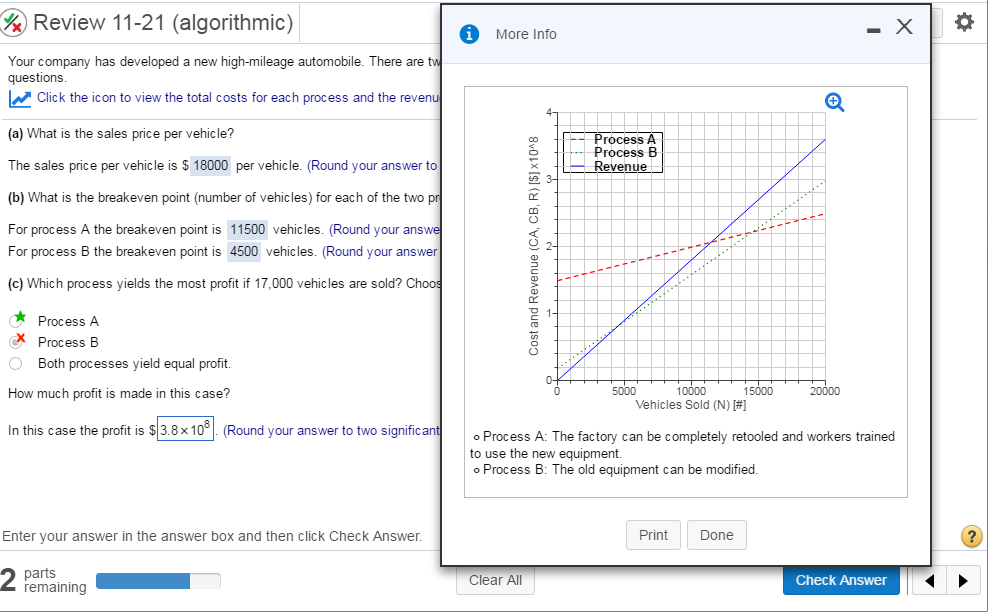Click the chart icon next to the view-costs link
Screen dimensions: 988x612
coord(17,97)
